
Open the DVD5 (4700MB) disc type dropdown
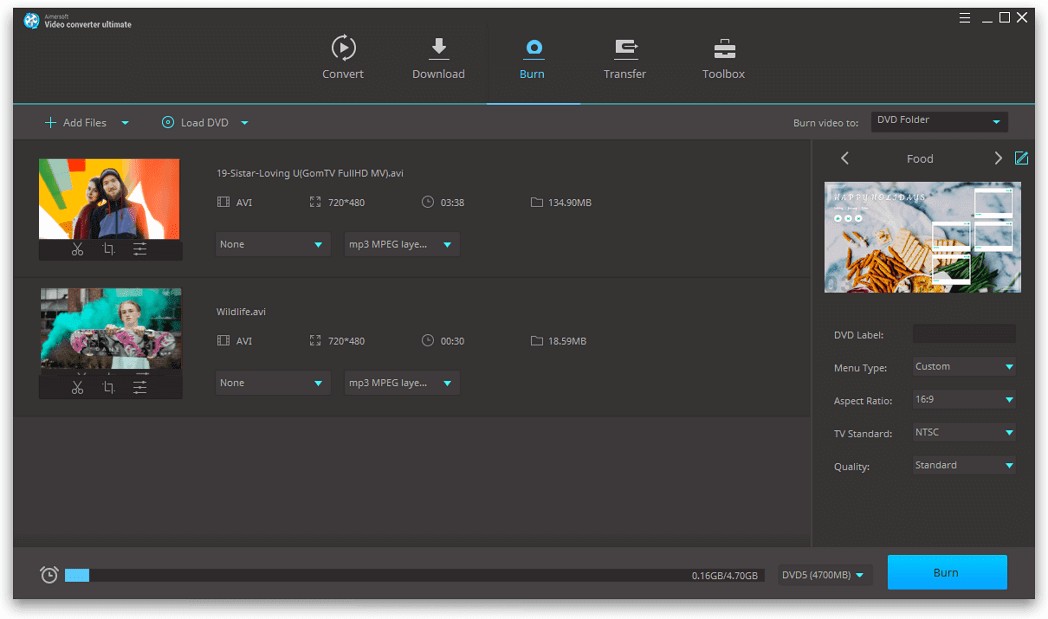point(824,573)
